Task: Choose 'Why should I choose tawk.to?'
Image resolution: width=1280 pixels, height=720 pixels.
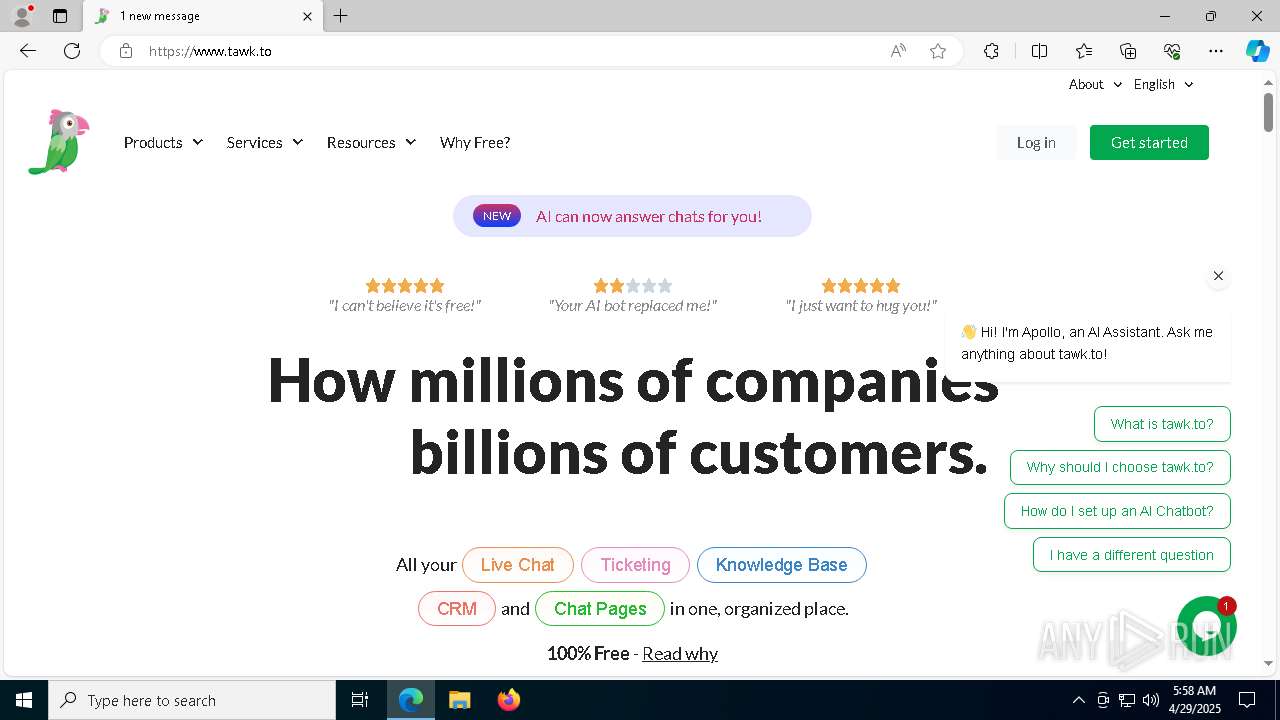Action: pyautogui.click(x=1120, y=467)
